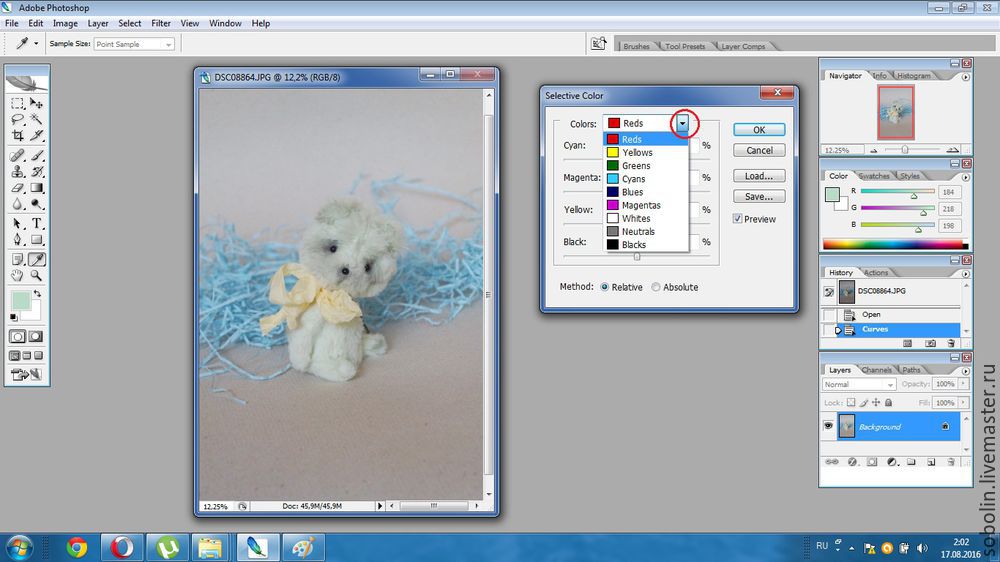Viewport: 1000px width, 562px height.
Task: Select the Lasso tool
Action: tap(17, 119)
